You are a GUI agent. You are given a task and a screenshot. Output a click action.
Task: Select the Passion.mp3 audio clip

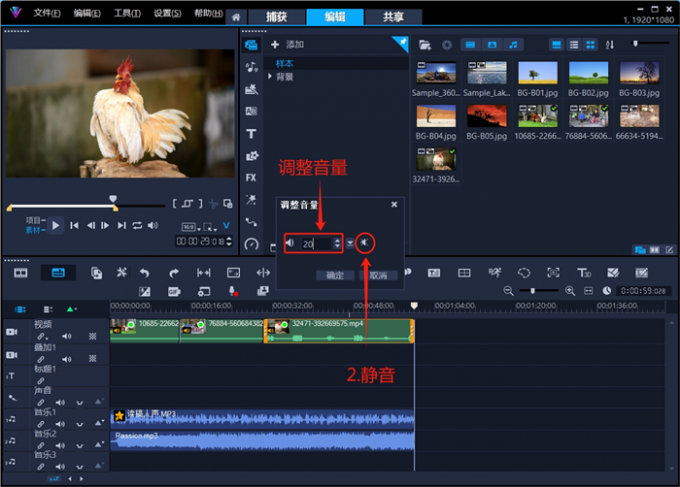(262, 440)
